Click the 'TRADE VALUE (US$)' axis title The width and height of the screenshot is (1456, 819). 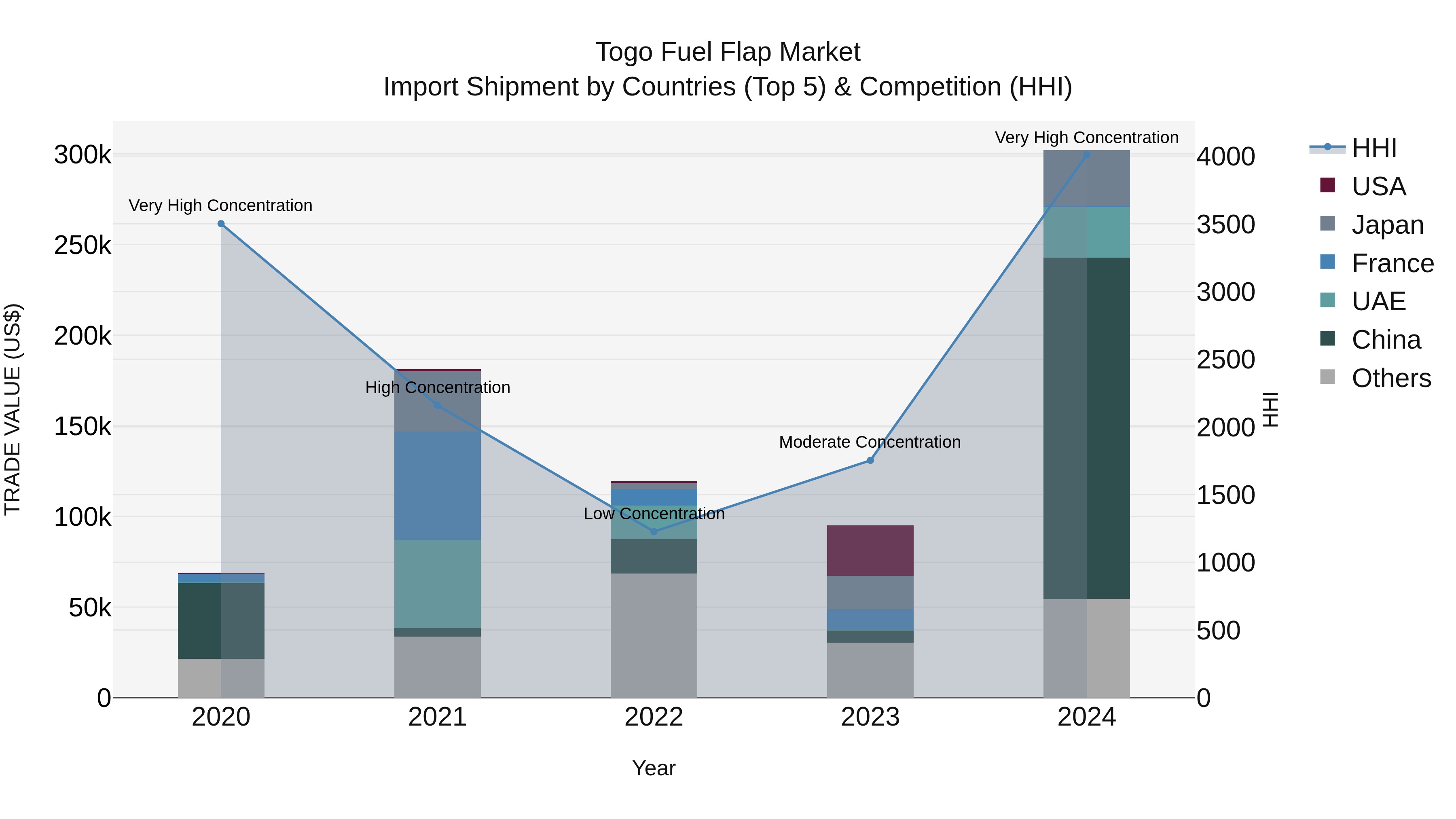point(13,409)
